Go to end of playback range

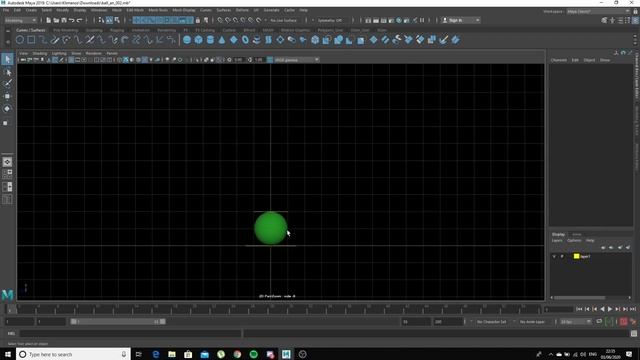coord(633,309)
